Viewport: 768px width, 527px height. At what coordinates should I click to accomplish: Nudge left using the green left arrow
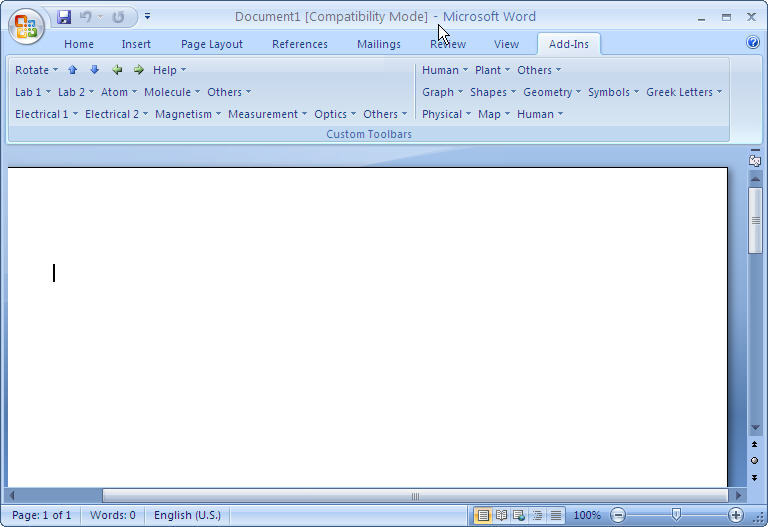click(x=117, y=70)
